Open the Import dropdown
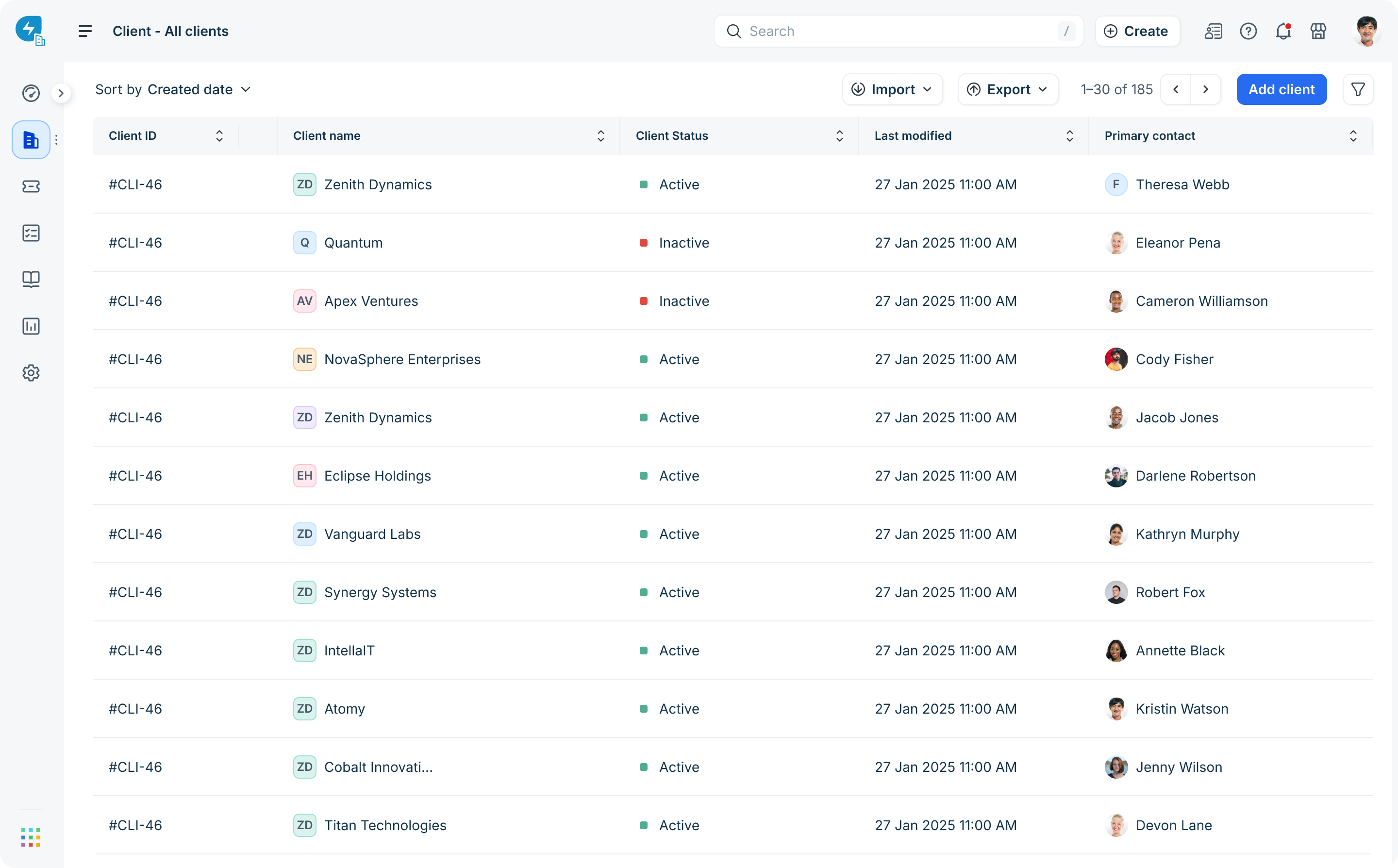 point(892,89)
